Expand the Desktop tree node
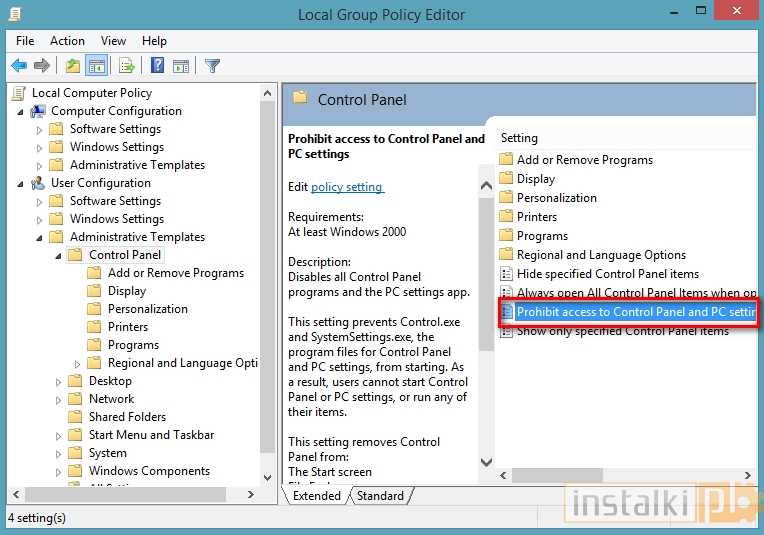The height and width of the screenshot is (535, 764). click(58, 382)
